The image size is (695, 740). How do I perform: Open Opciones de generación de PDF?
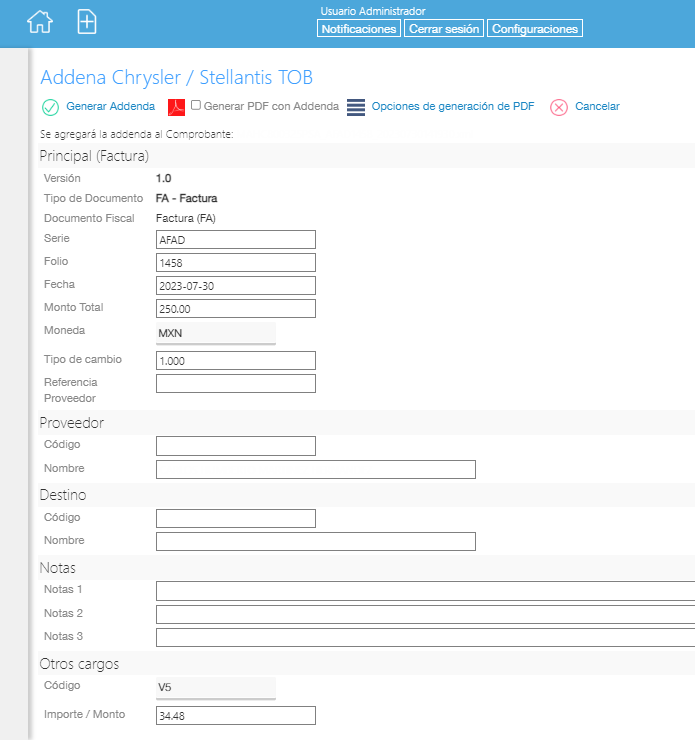453,106
